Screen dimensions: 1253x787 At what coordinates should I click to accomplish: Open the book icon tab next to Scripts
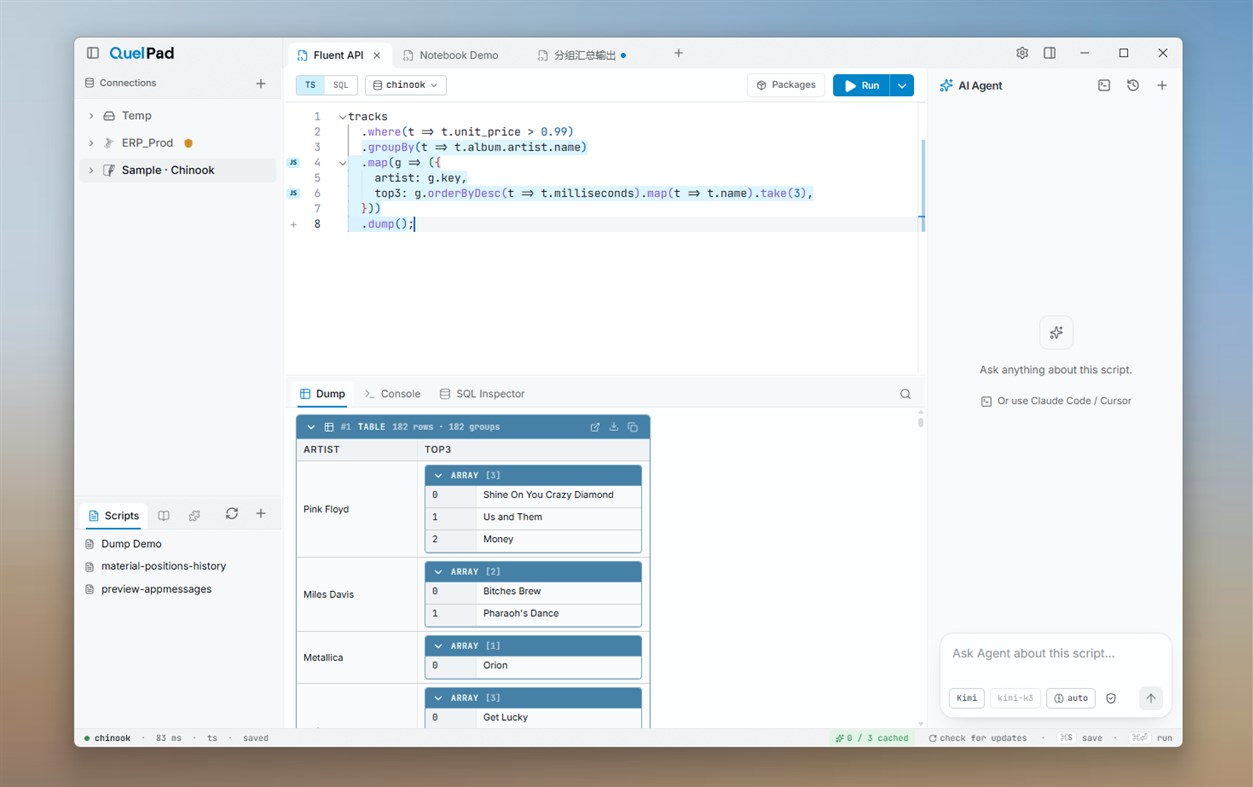pyautogui.click(x=164, y=516)
